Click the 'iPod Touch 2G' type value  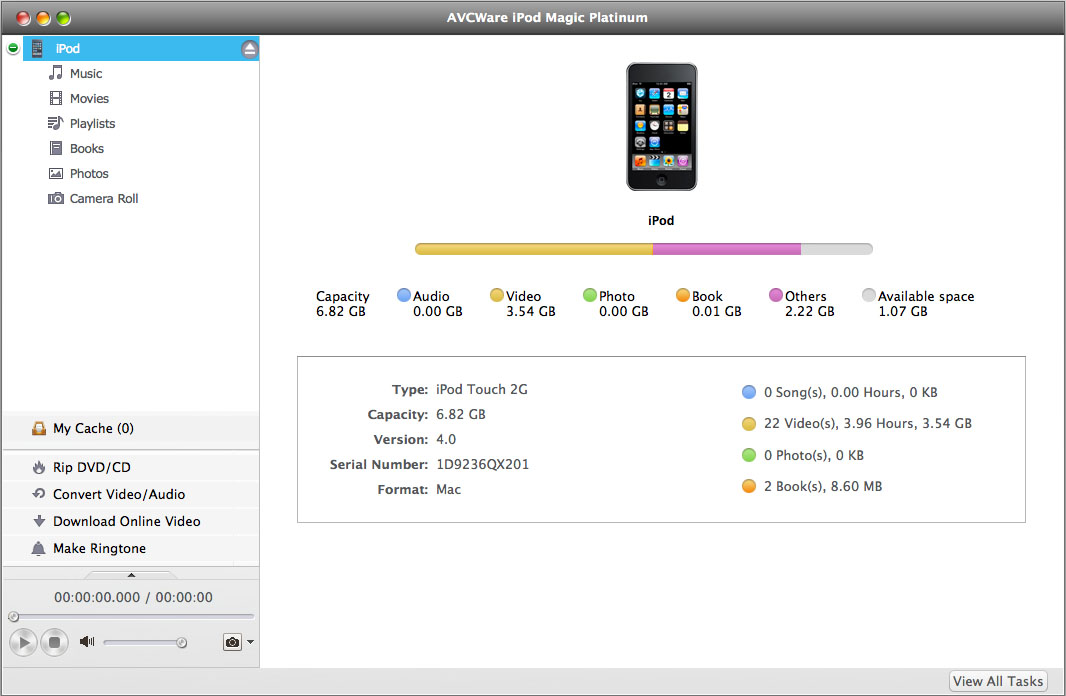481,389
